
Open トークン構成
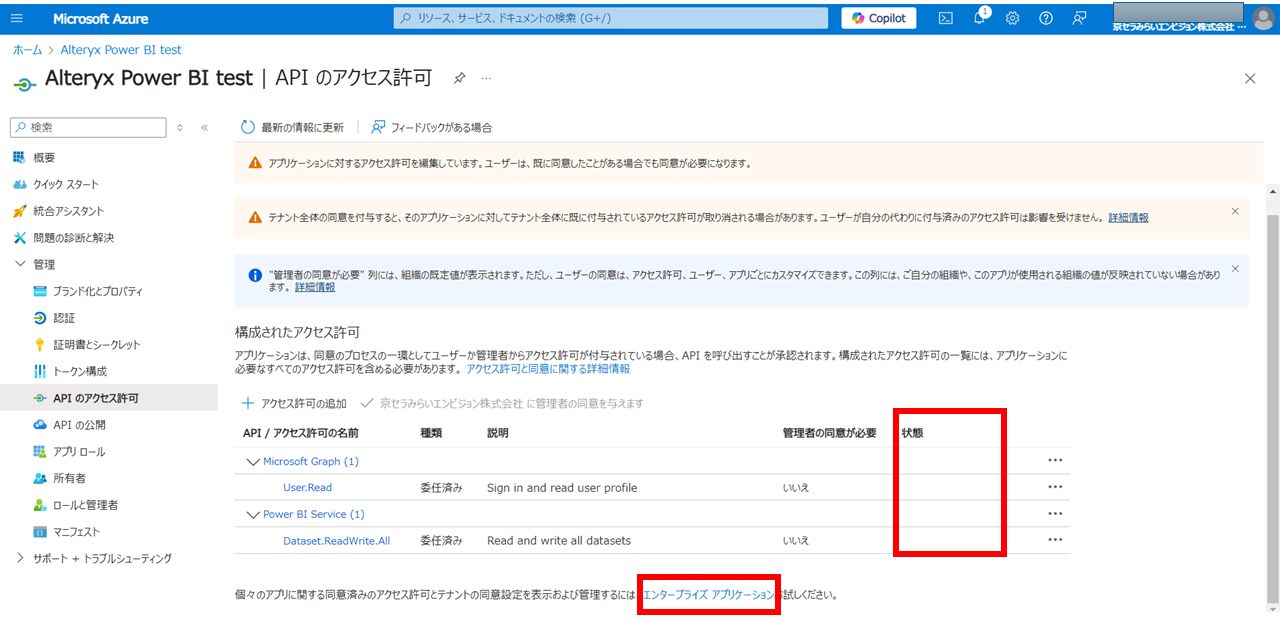(x=80, y=371)
